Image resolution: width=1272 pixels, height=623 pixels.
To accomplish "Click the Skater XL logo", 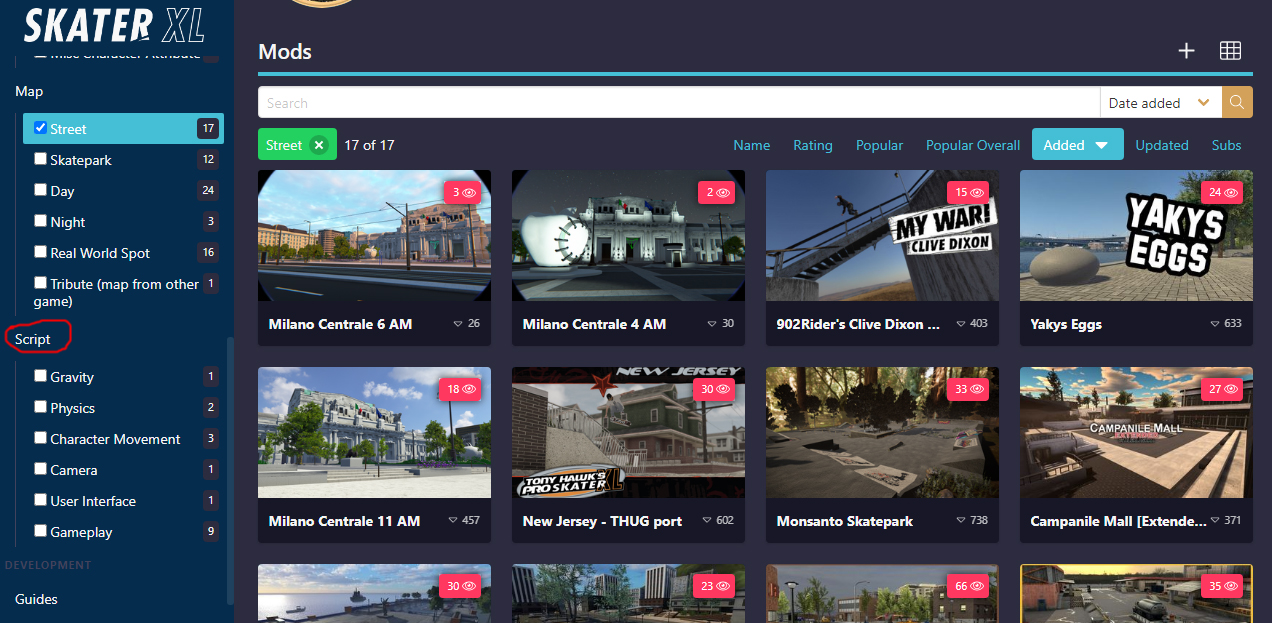I will click(114, 24).
